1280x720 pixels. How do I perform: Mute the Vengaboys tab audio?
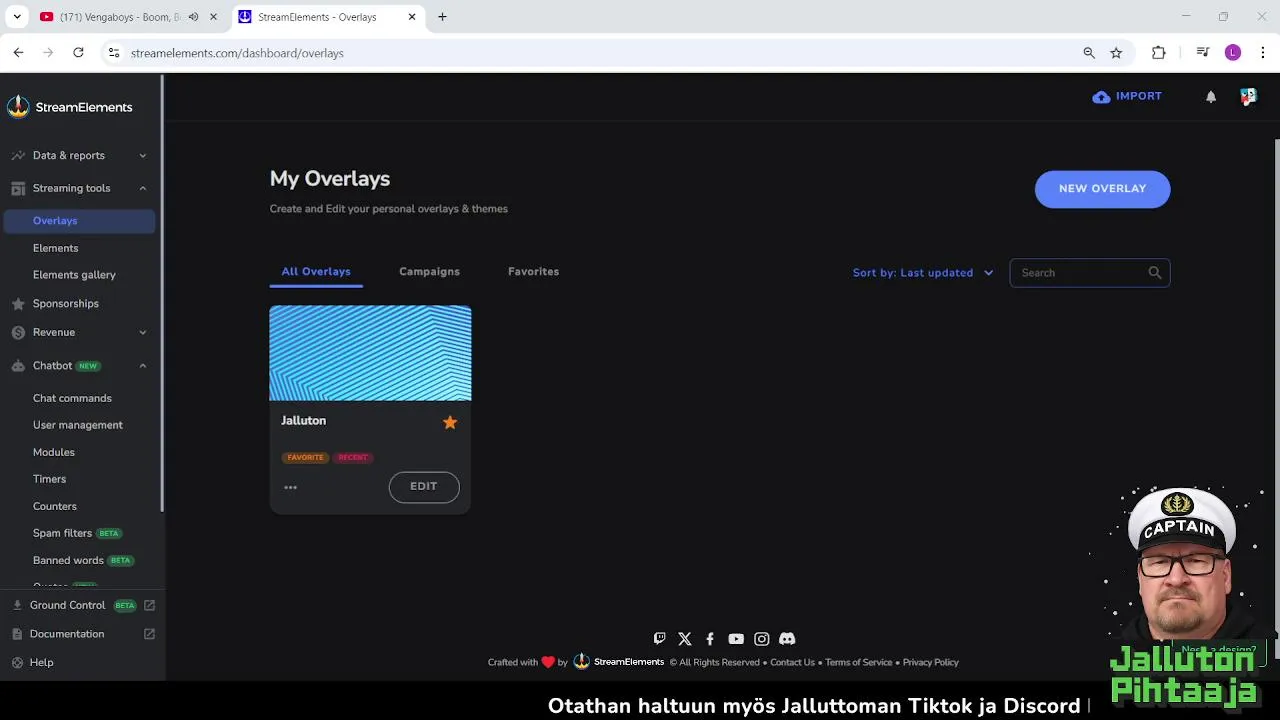point(193,17)
